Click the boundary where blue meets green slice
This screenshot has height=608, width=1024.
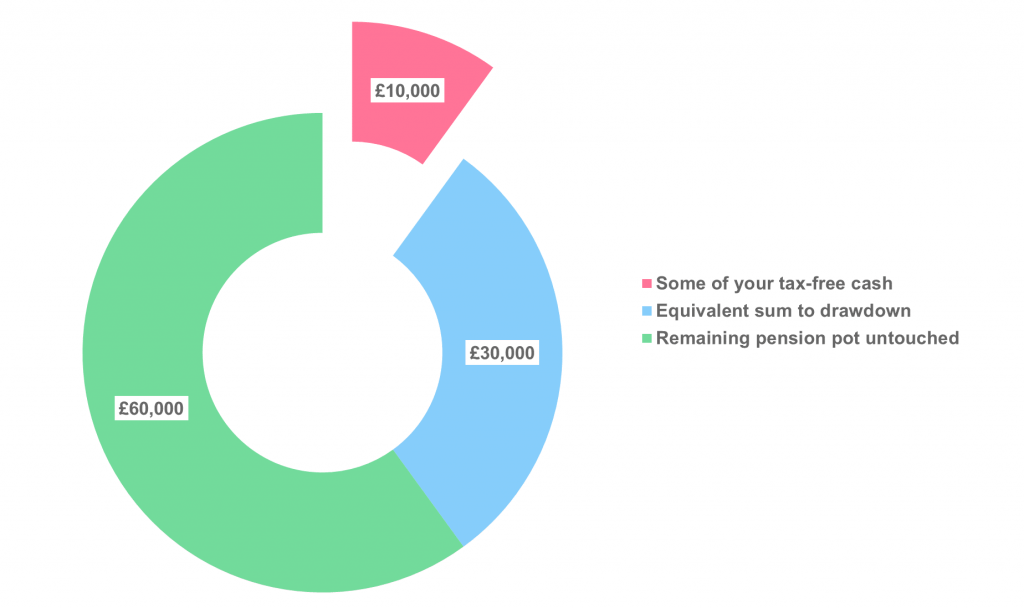[428, 498]
